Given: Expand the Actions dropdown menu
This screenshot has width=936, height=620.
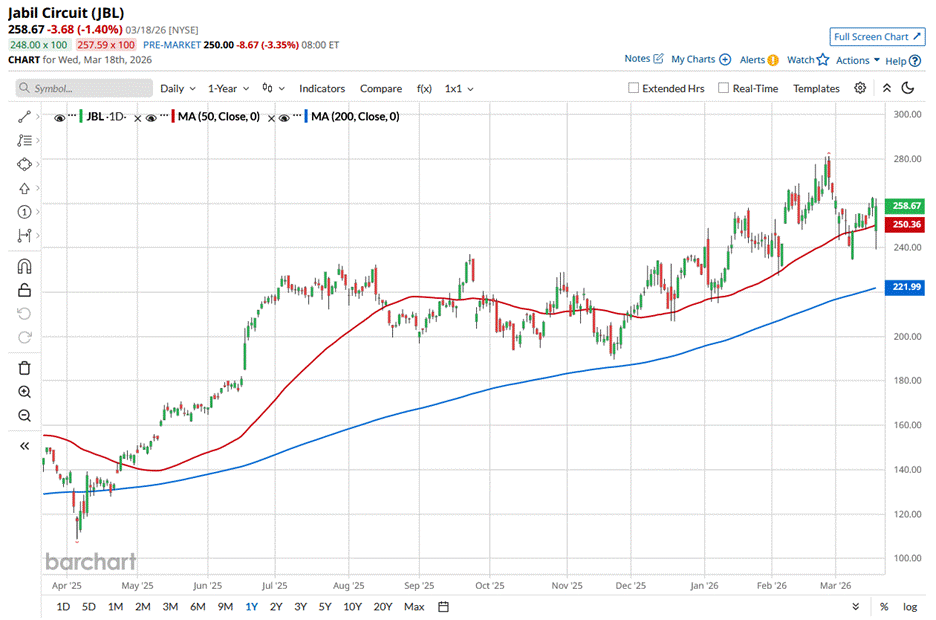Looking at the screenshot, I should pyautogui.click(x=858, y=60).
